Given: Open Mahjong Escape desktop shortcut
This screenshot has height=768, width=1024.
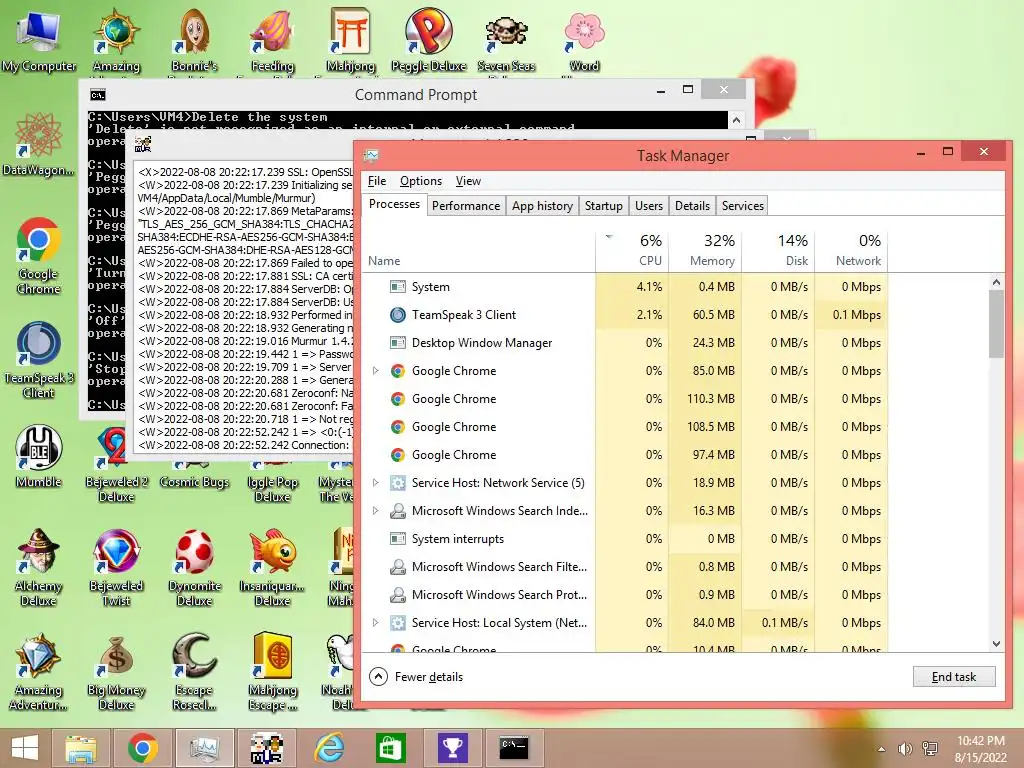Looking at the screenshot, I should [x=272, y=671].
